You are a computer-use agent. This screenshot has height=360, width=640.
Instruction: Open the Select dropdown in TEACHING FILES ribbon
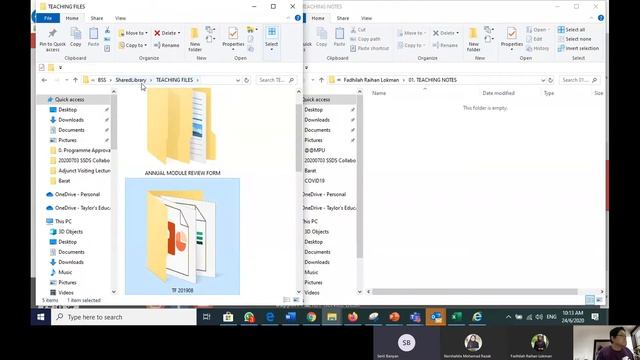point(271,39)
